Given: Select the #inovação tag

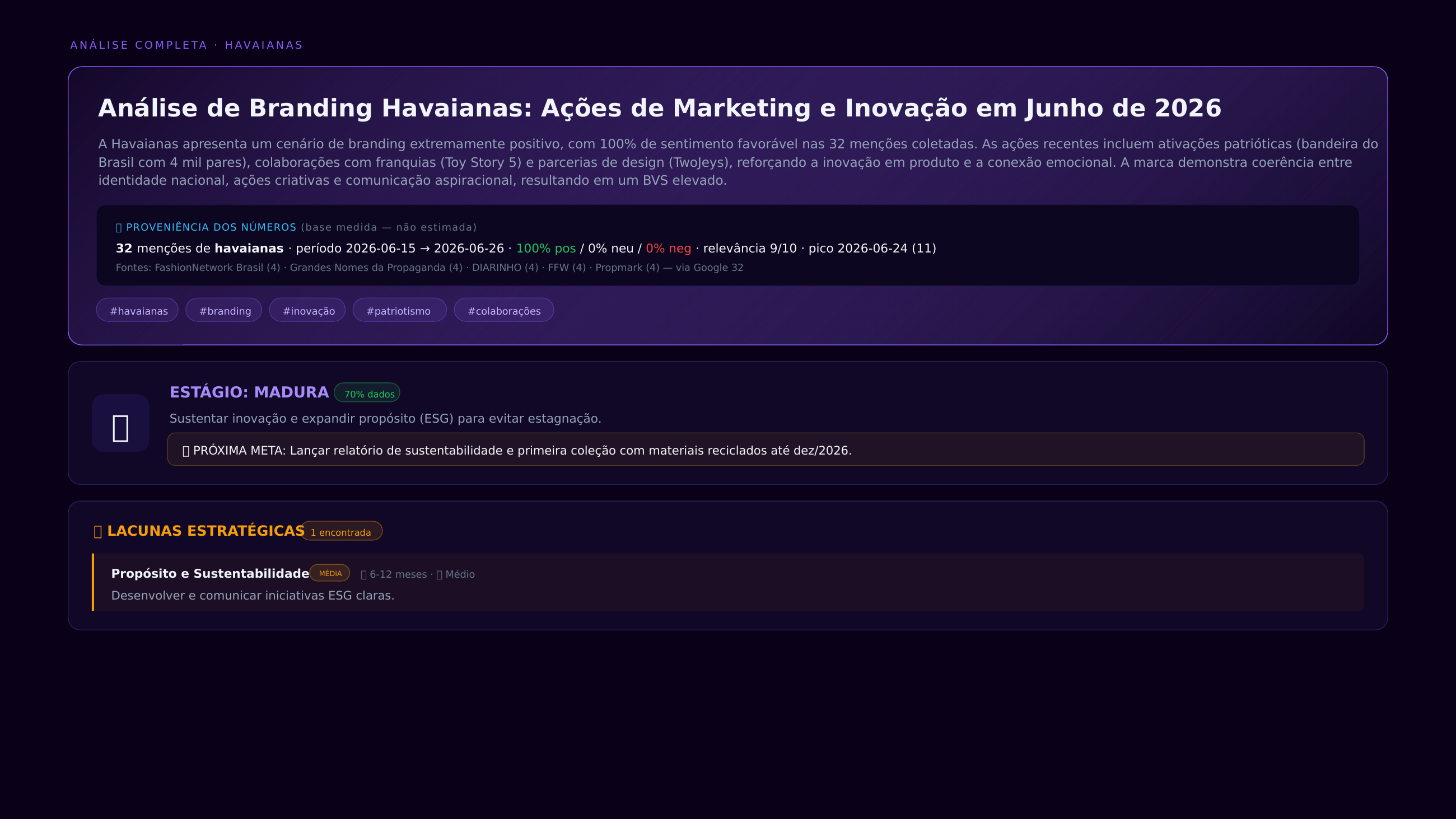Looking at the screenshot, I should [307, 310].
